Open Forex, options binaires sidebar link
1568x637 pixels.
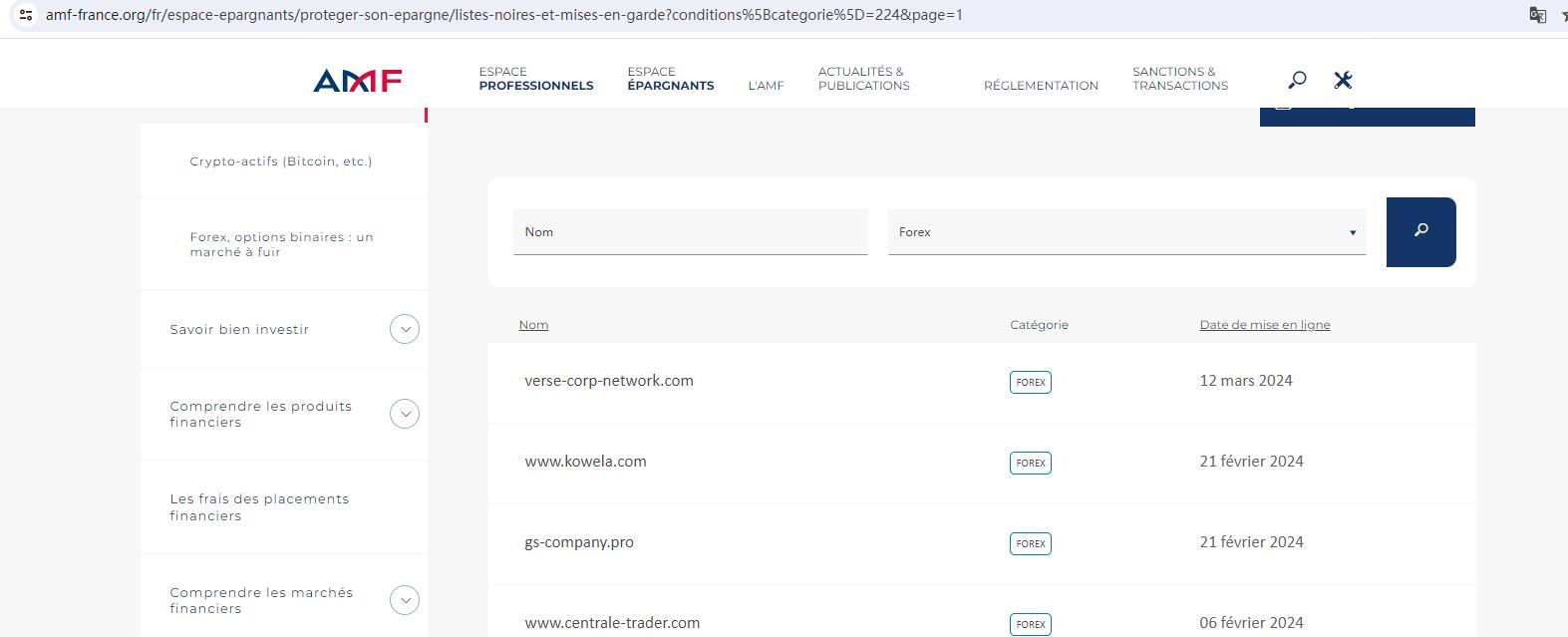(281, 244)
